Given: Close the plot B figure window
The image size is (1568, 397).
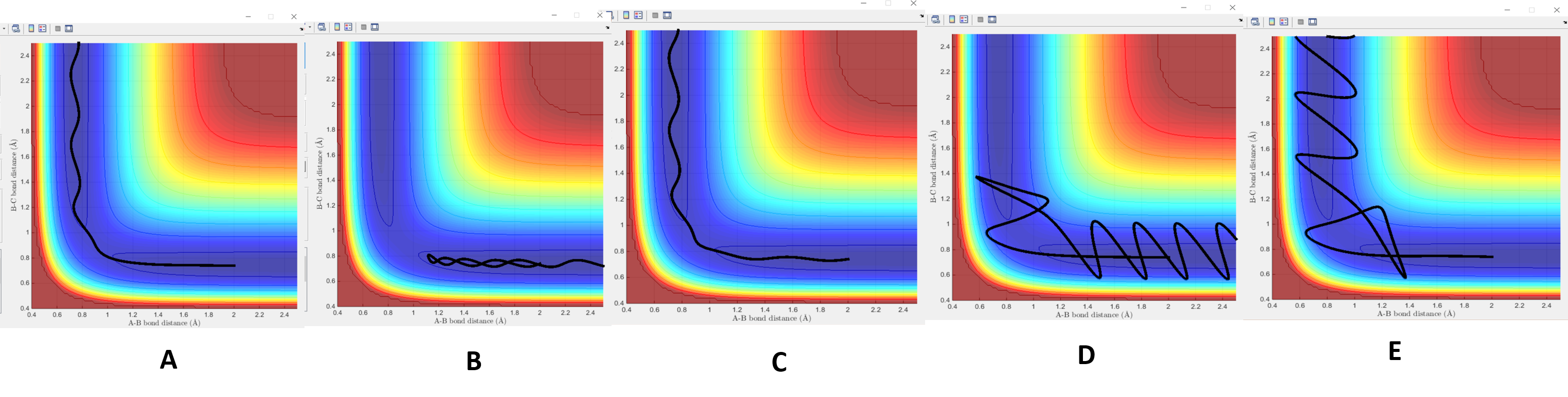Looking at the screenshot, I should (x=599, y=15).
